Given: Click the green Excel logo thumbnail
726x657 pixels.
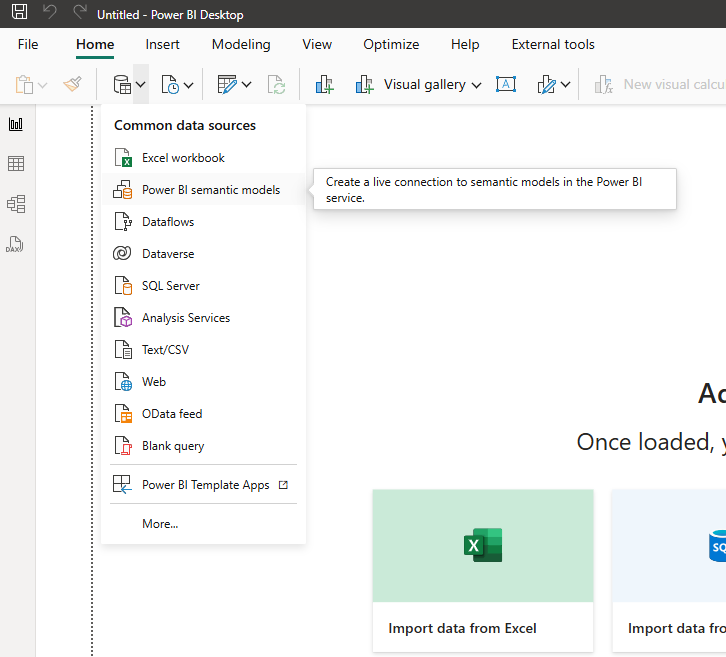Looking at the screenshot, I should (483, 545).
